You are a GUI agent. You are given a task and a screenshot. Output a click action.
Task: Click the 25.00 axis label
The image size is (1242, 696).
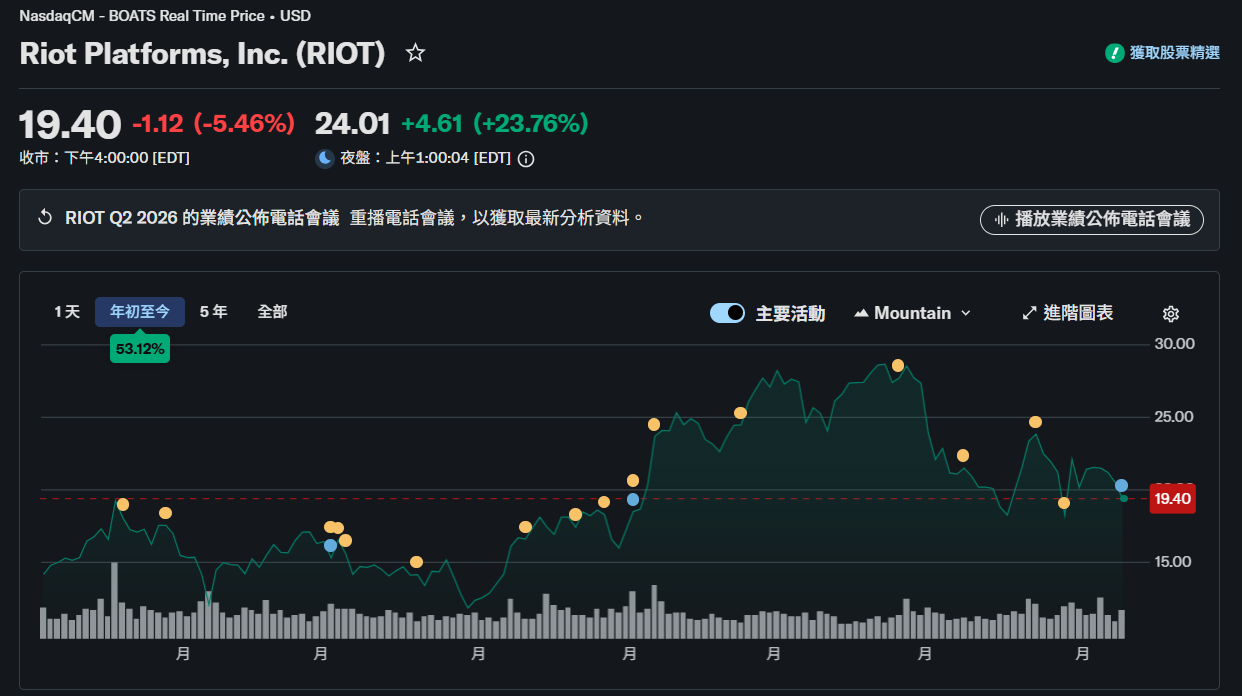[1174, 417]
